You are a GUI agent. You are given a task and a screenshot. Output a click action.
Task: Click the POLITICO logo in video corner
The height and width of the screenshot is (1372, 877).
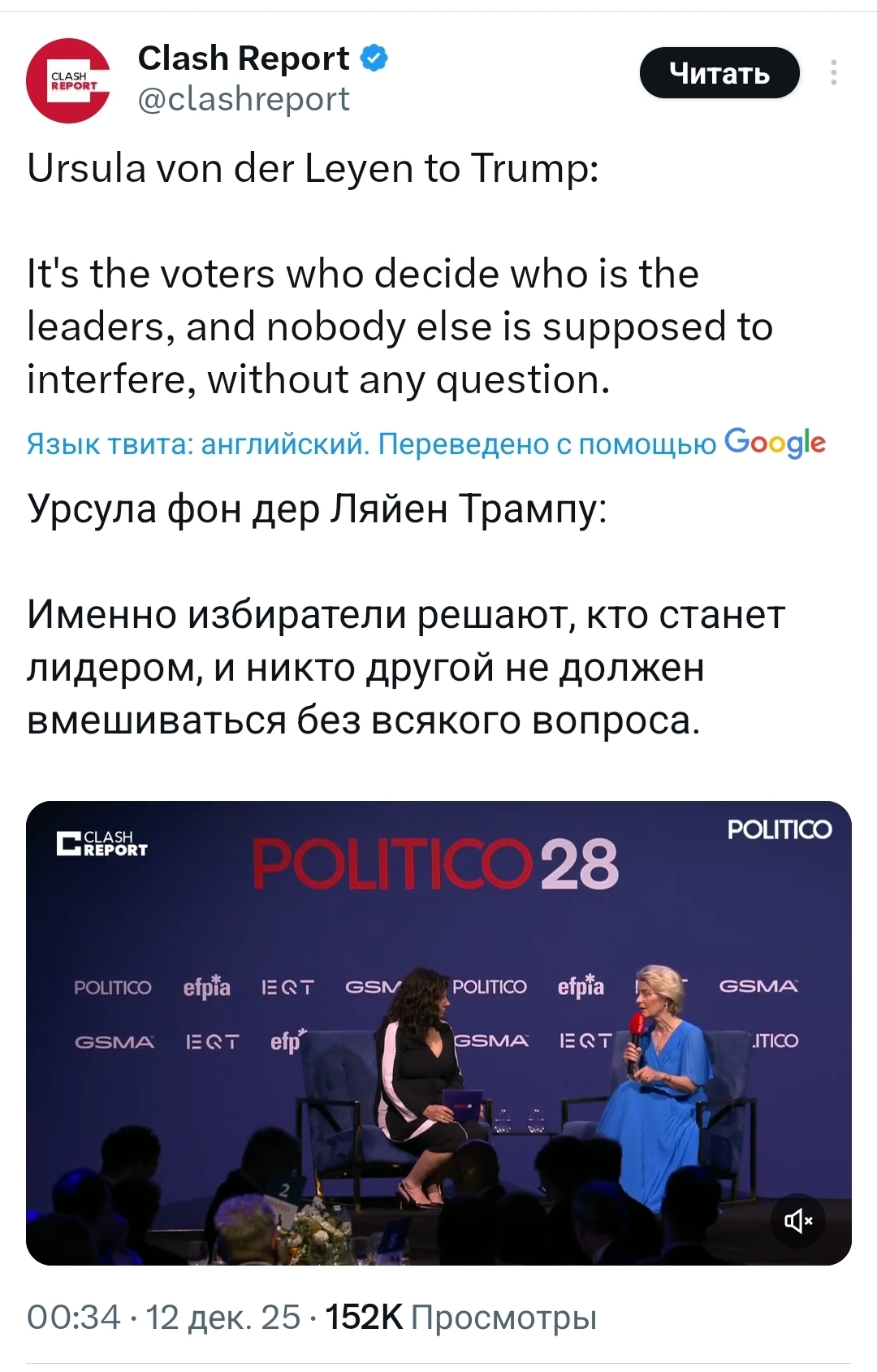779,829
